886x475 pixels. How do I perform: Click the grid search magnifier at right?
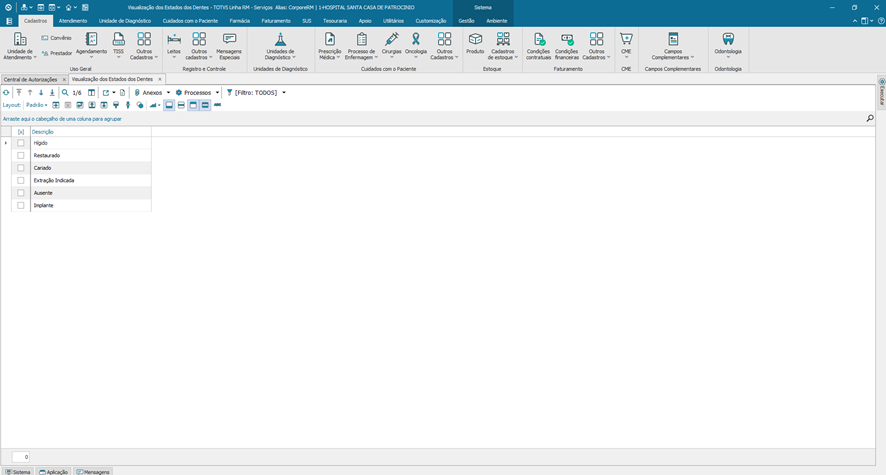(x=870, y=118)
